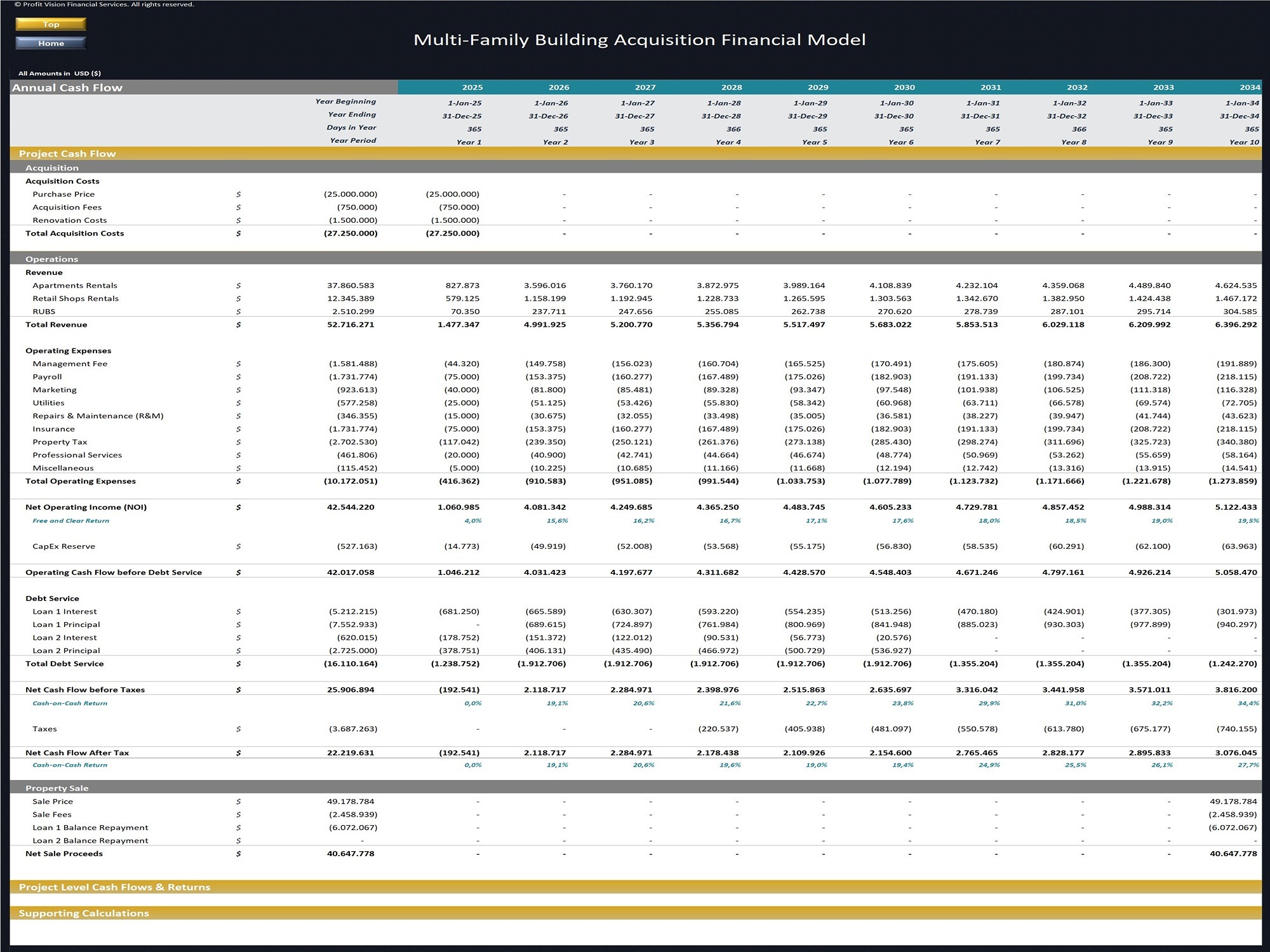Screen dimensions: 1270x952
Task: Click the Sale Price row label
Action: pyautogui.click(x=53, y=802)
